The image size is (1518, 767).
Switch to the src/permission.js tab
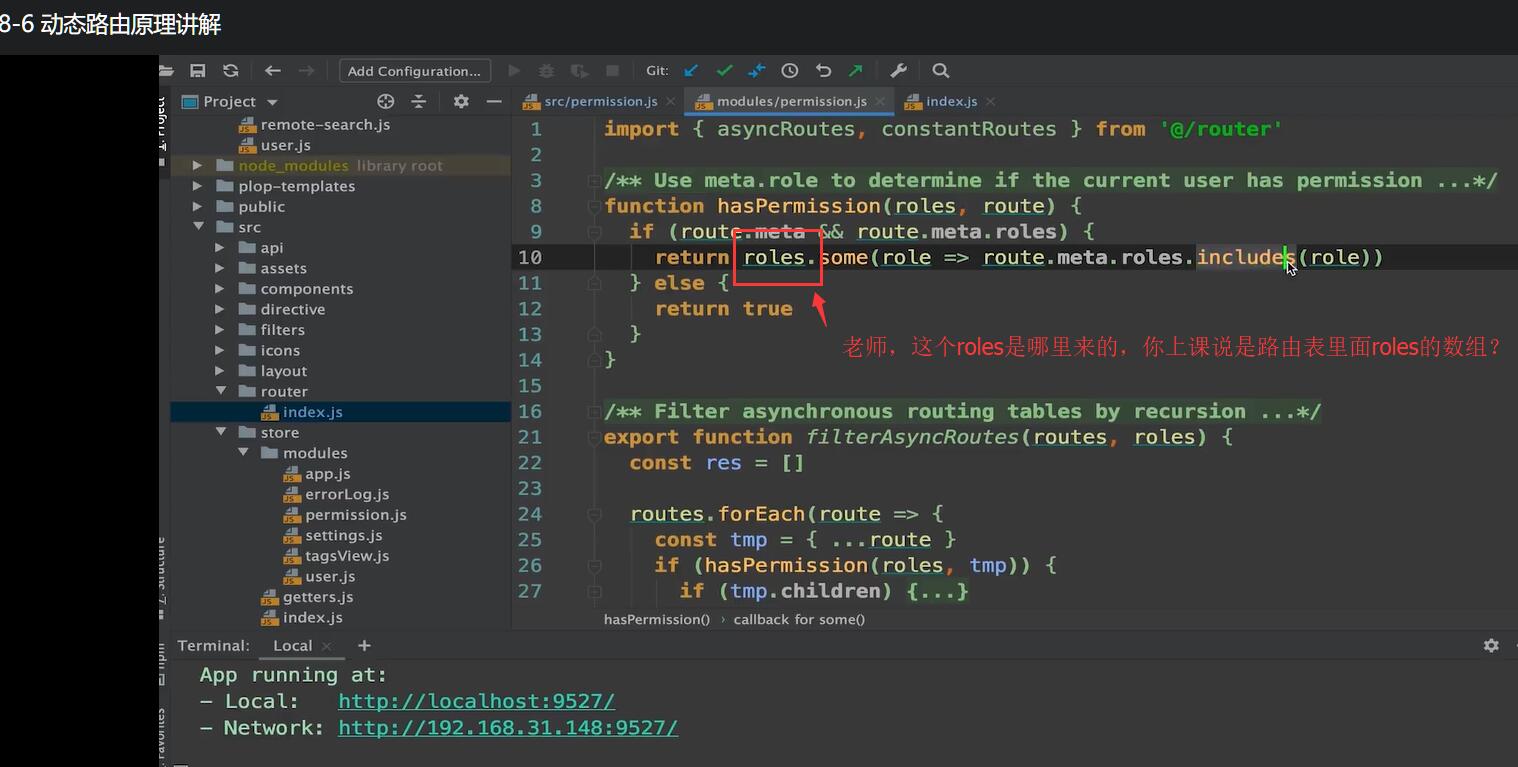tap(600, 102)
